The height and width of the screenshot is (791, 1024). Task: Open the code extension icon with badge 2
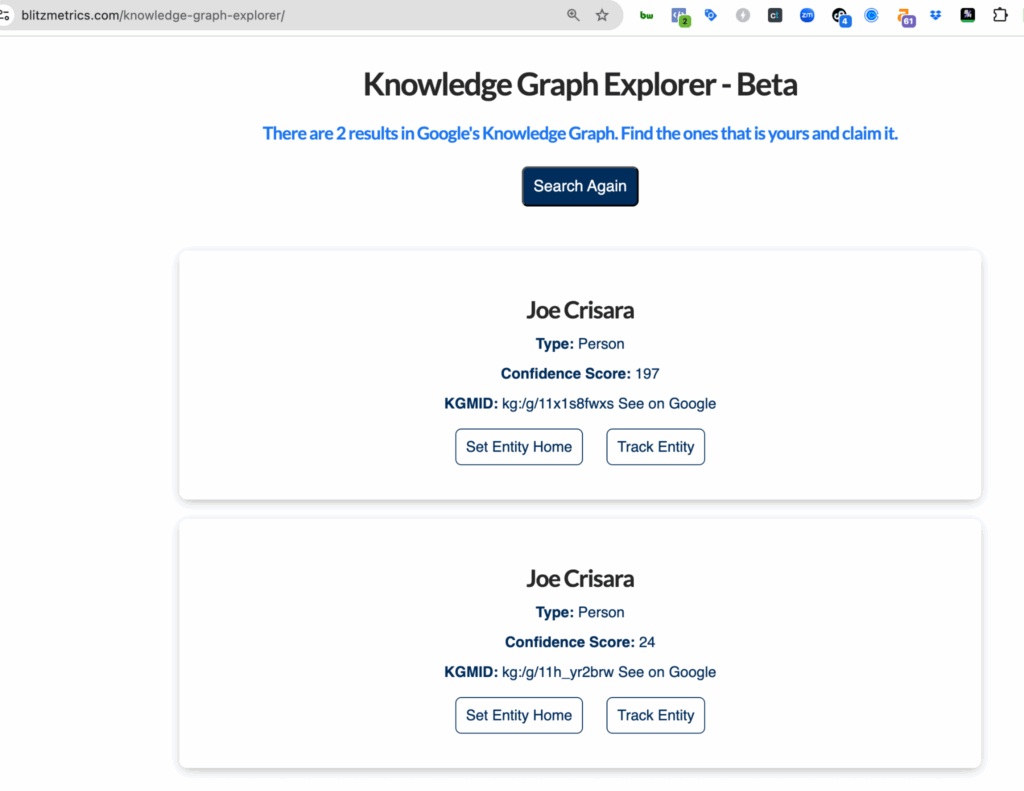tap(681, 15)
